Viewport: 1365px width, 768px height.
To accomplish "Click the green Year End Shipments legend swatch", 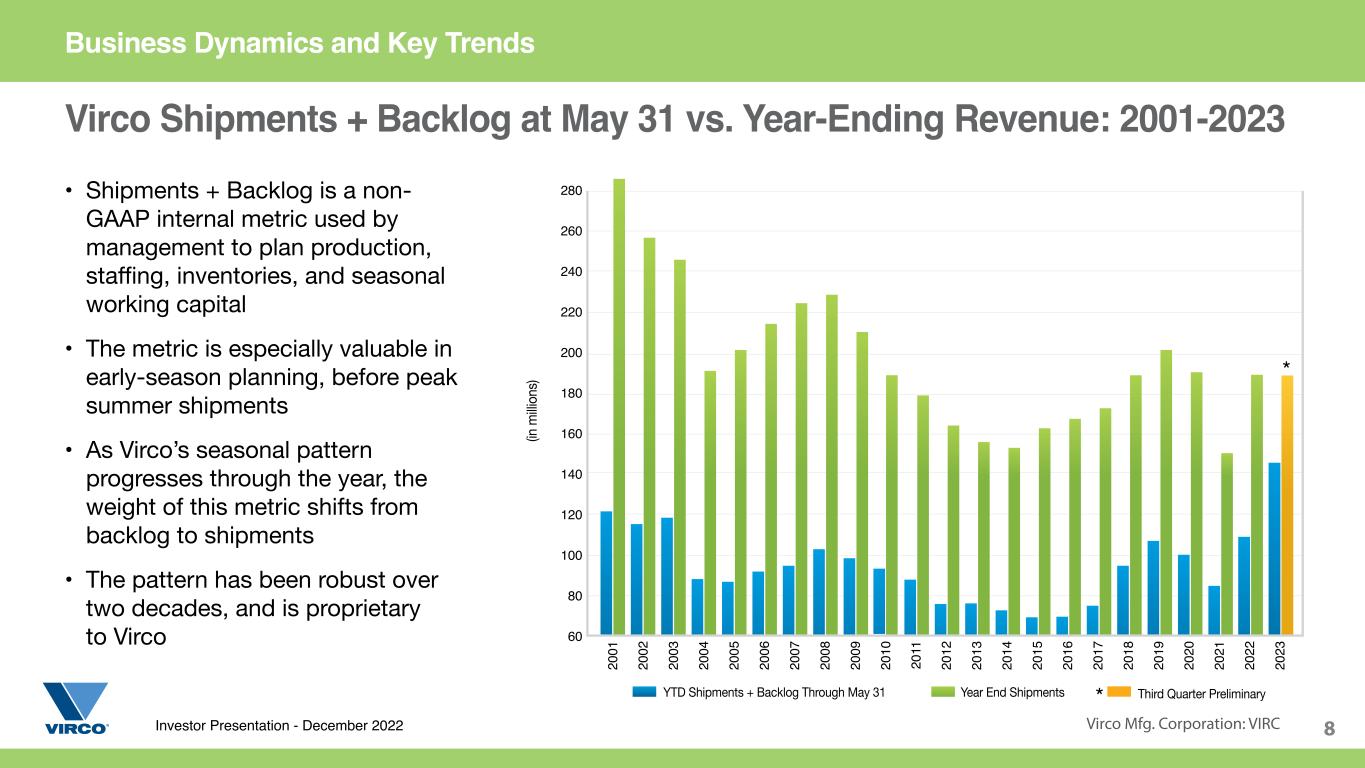I will click(x=941, y=692).
